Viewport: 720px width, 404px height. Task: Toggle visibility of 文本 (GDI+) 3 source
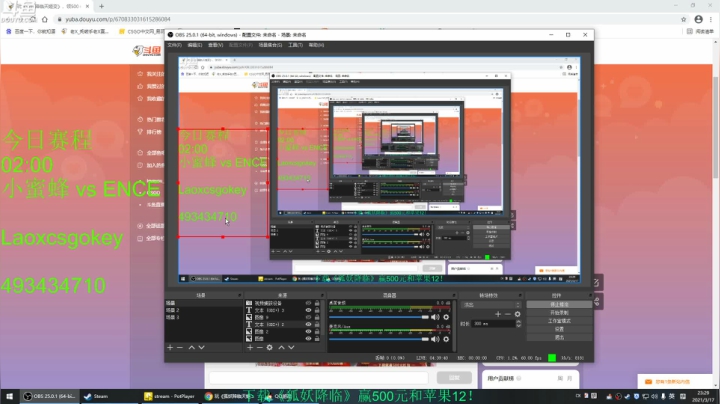(308, 310)
